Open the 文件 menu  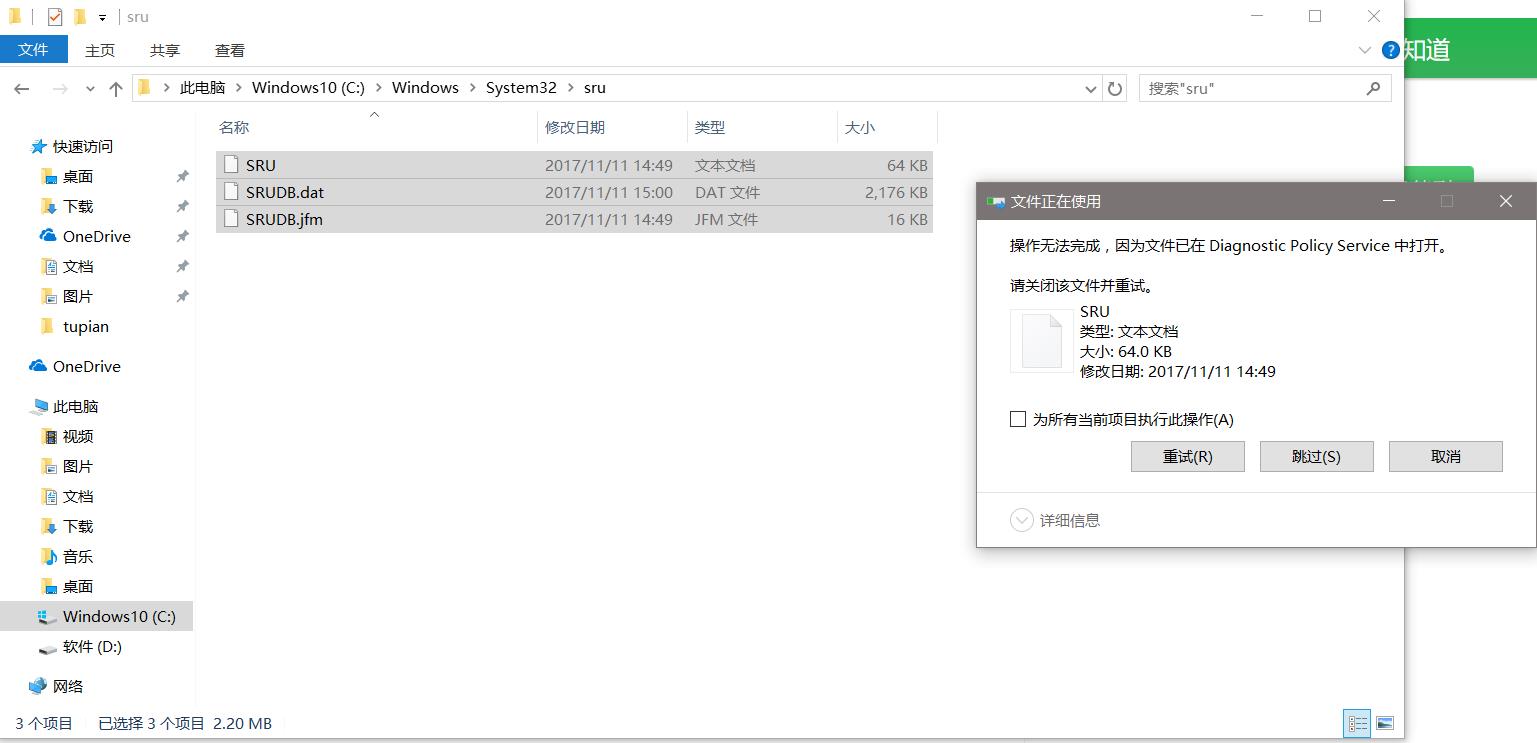pos(33,50)
